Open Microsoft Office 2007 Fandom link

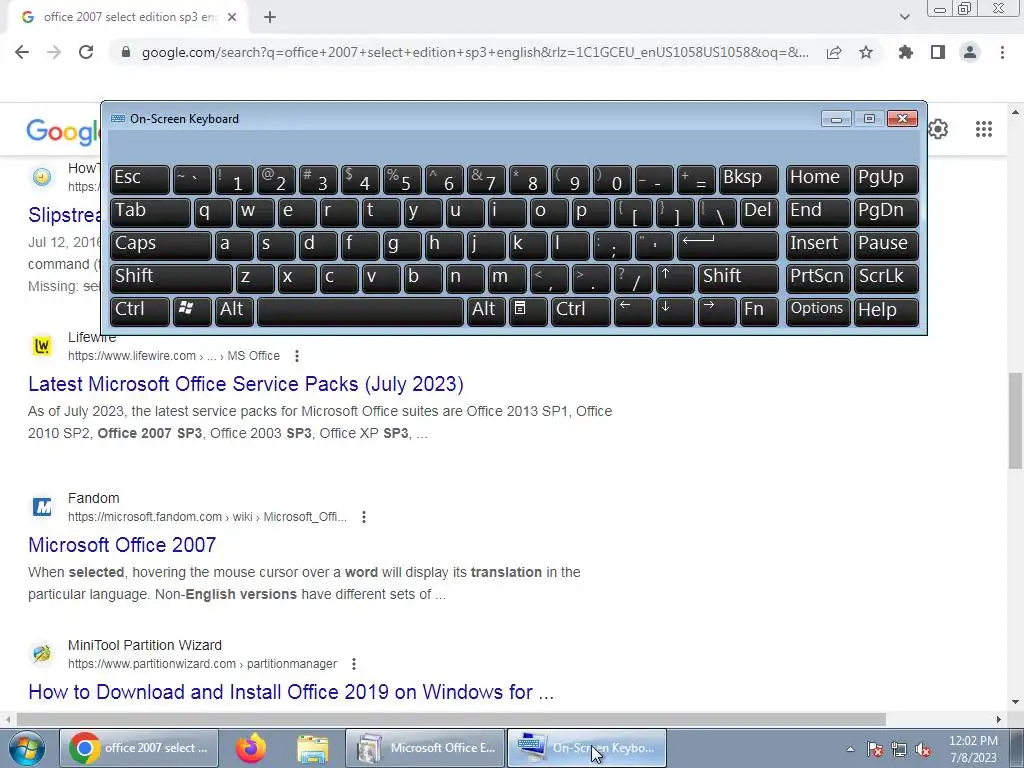point(122,545)
